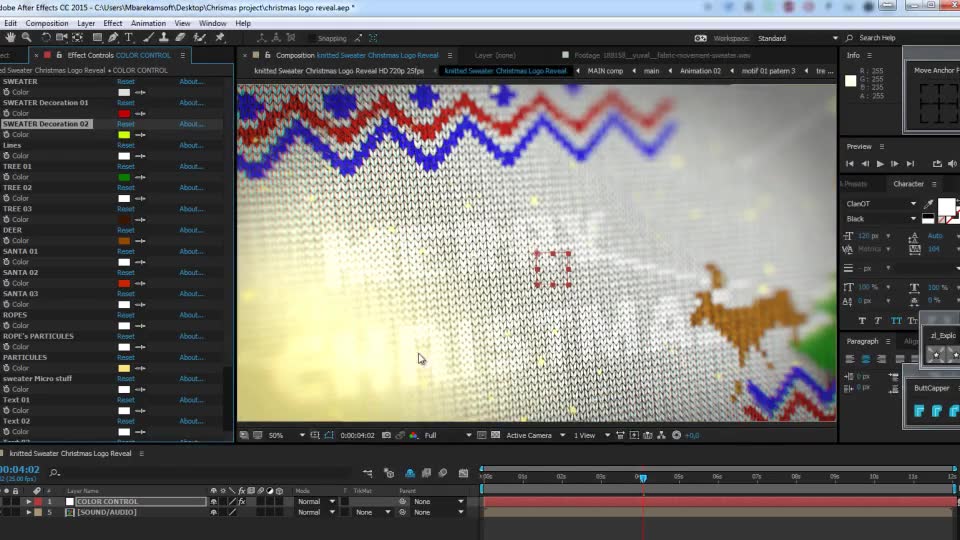The image size is (960, 540).
Task: Open the magnification 50% dropdown
Action: point(287,435)
